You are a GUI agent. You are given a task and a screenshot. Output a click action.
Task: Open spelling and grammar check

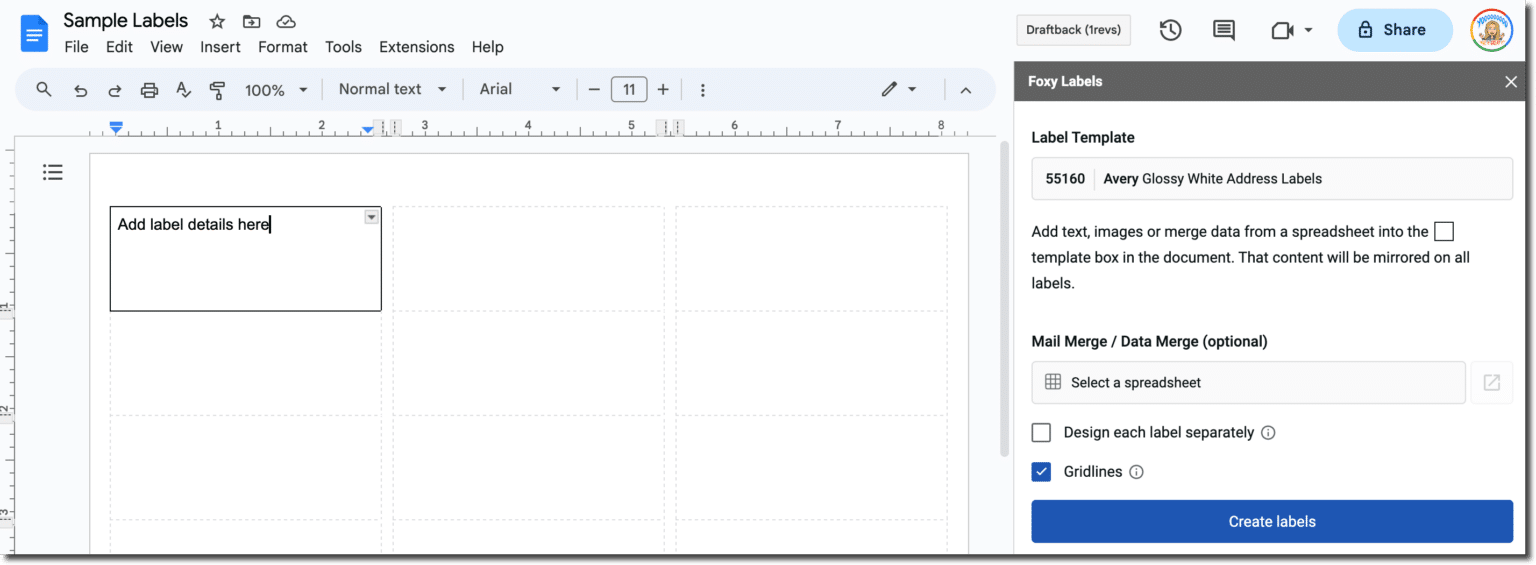pos(183,90)
